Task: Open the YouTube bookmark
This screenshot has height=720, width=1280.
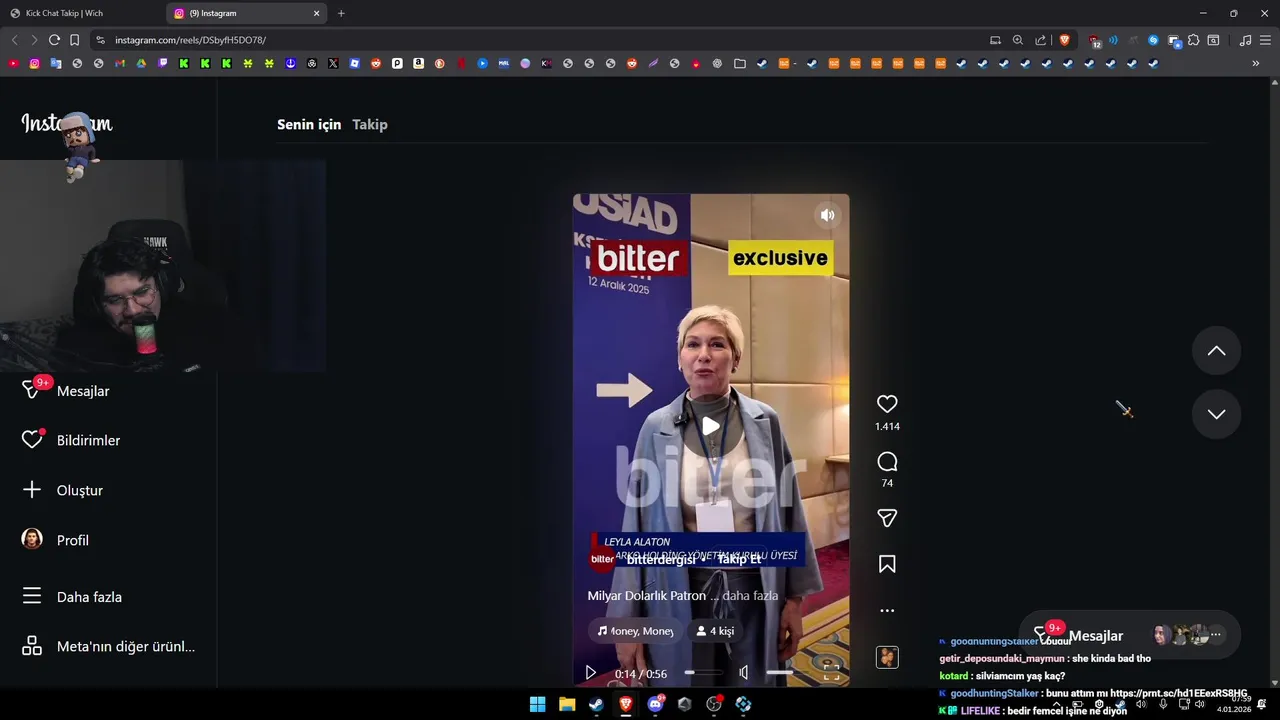Action: point(13,63)
